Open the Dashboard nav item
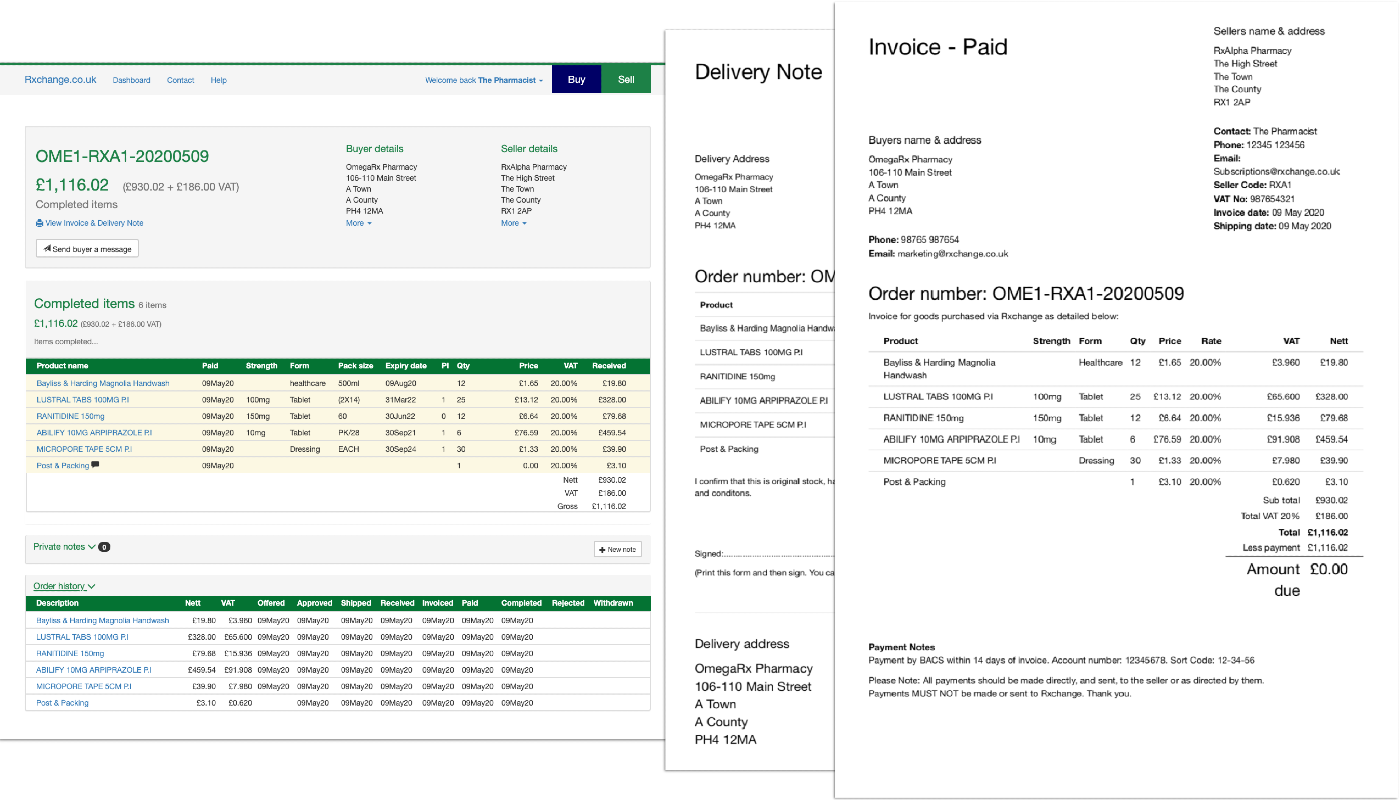The image size is (1400, 800). [x=131, y=80]
